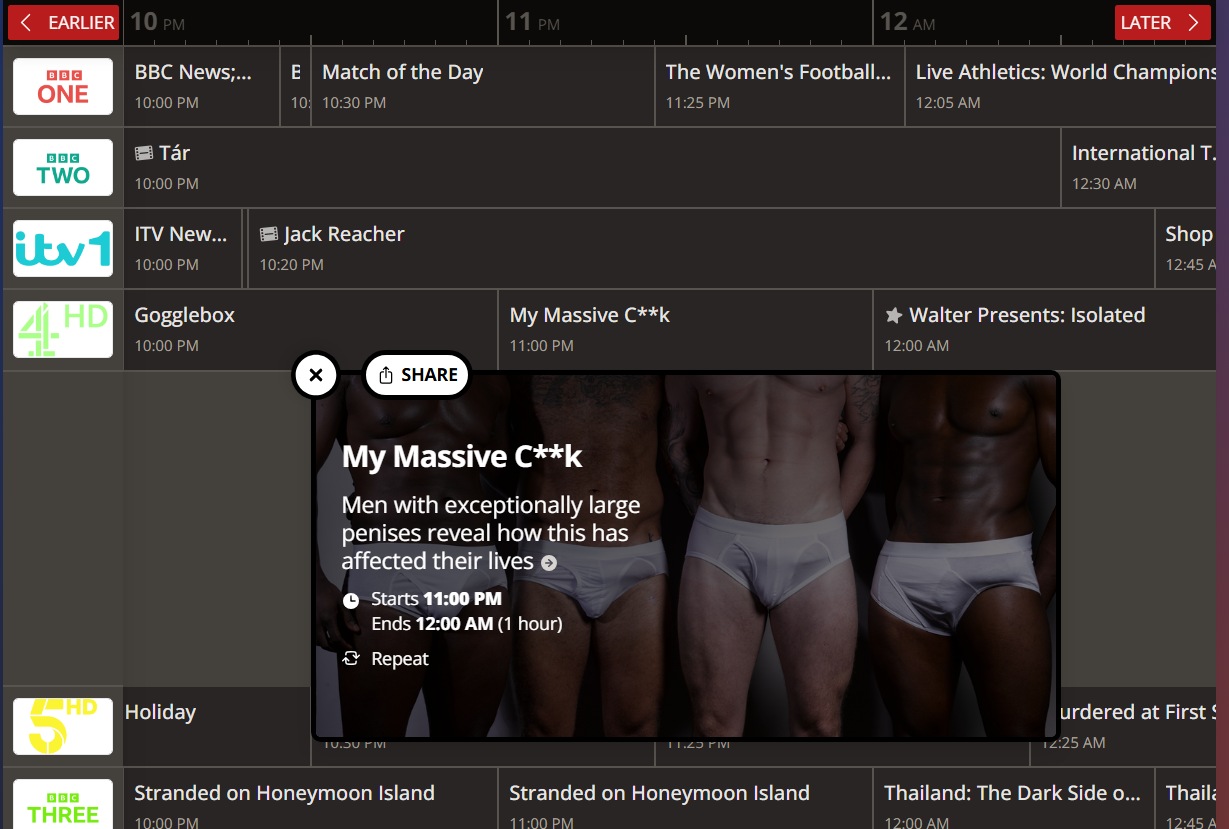Go to earlier listings with EARLIER button
This screenshot has width=1229, height=829.
click(x=64, y=22)
